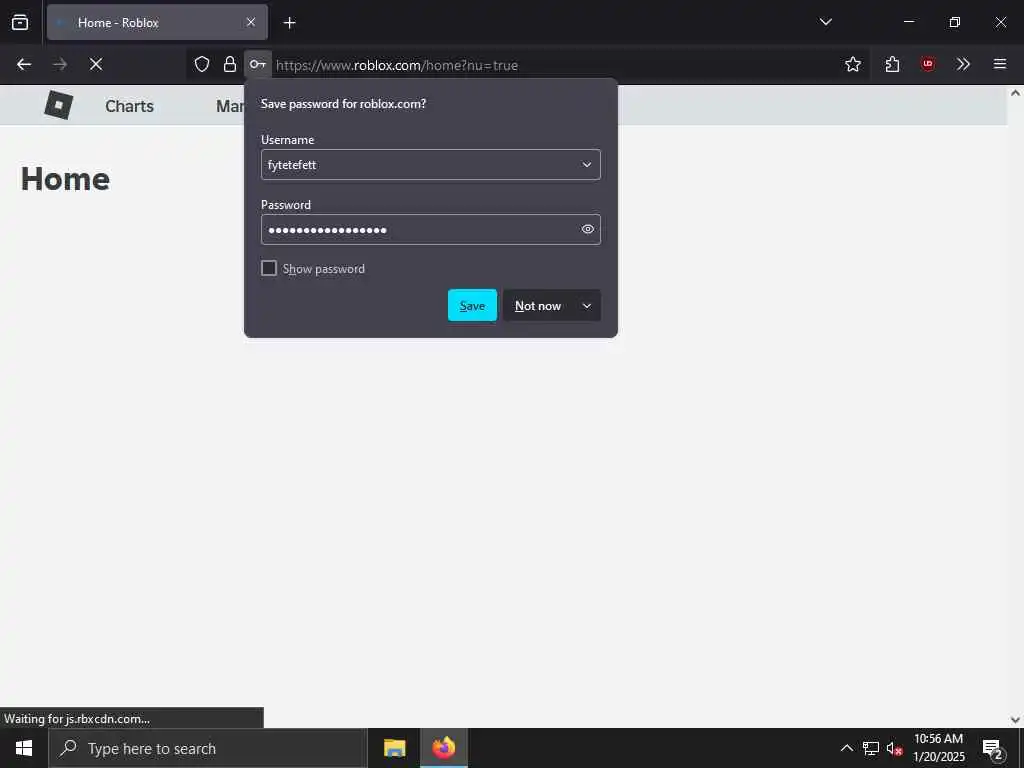Choose Not now
Viewport: 1024px width, 768px height.
[538, 305]
